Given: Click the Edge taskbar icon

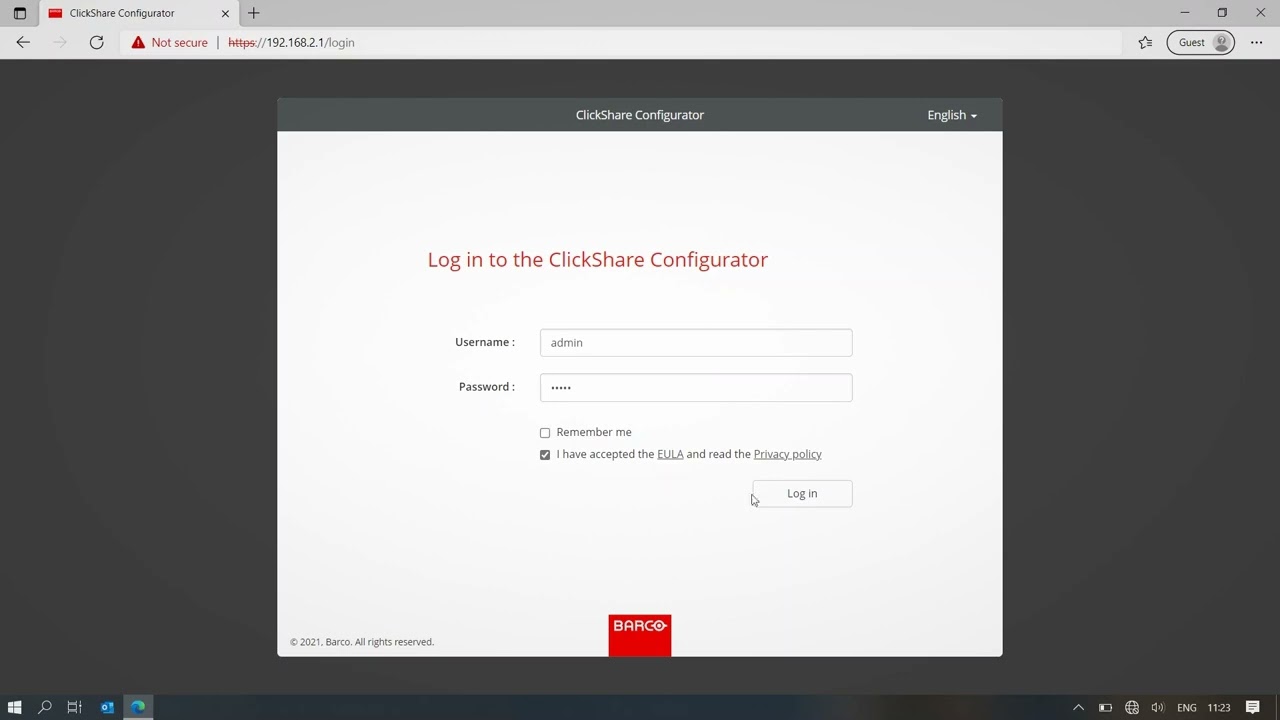Looking at the screenshot, I should tap(138, 707).
